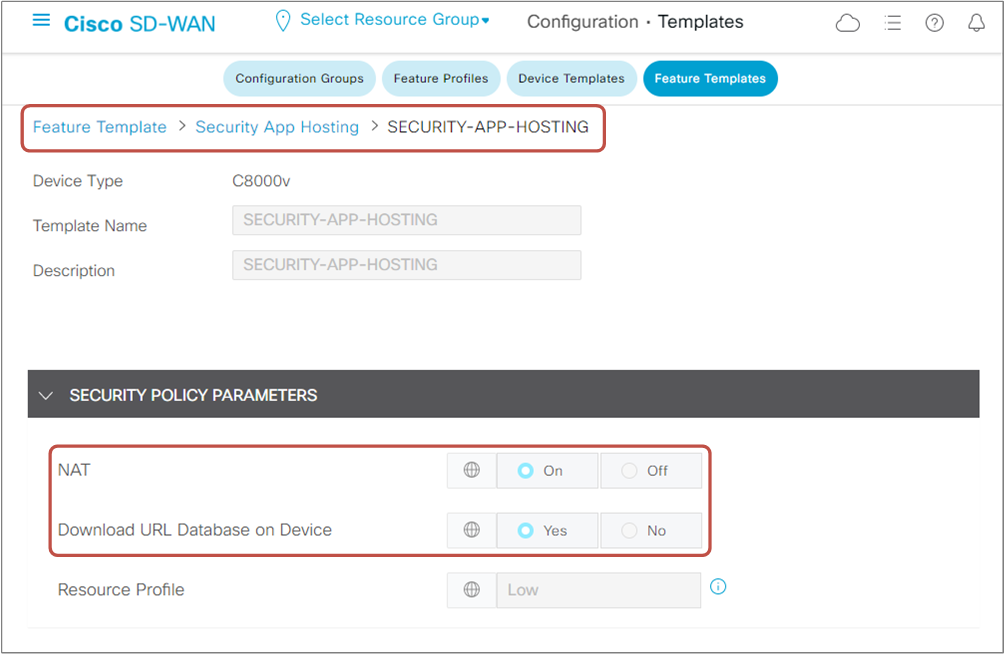Viewport: 1005px width, 654px height.
Task: Switch to the Device Templates tab
Action: pos(571,78)
